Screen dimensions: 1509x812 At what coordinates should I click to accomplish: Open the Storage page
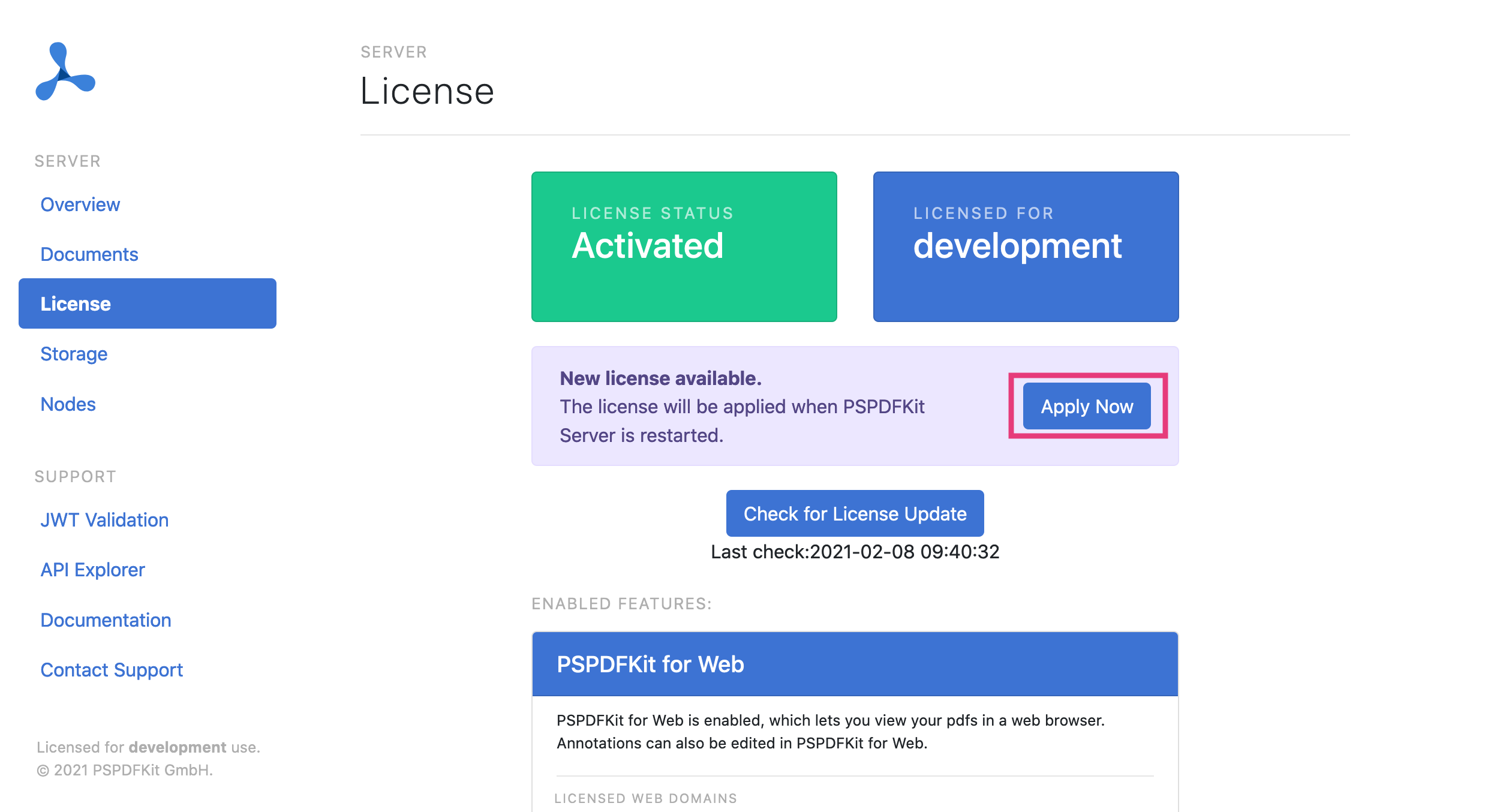(74, 354)
